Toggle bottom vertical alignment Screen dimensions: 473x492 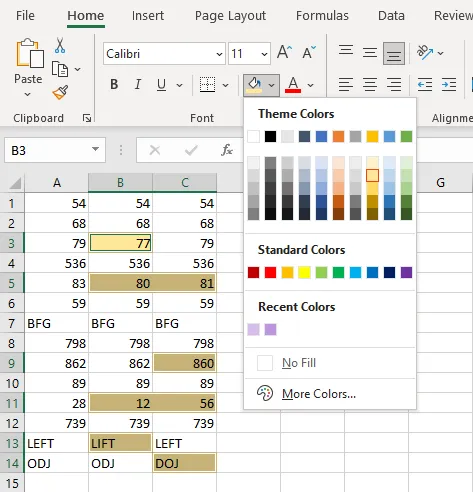point(394,53)
